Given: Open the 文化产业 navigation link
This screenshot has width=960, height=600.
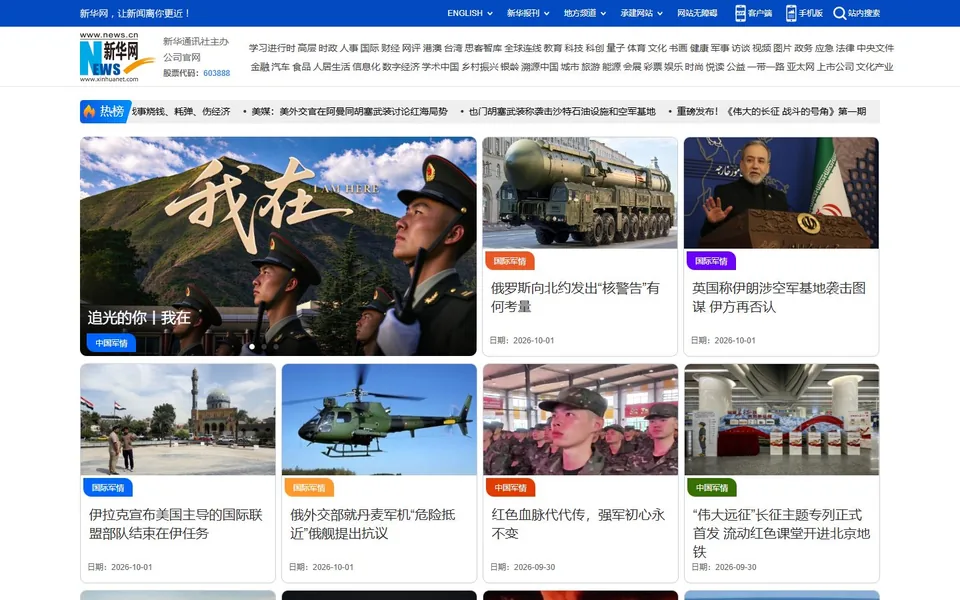Looking at the screenshot, I should click(875, 67).
